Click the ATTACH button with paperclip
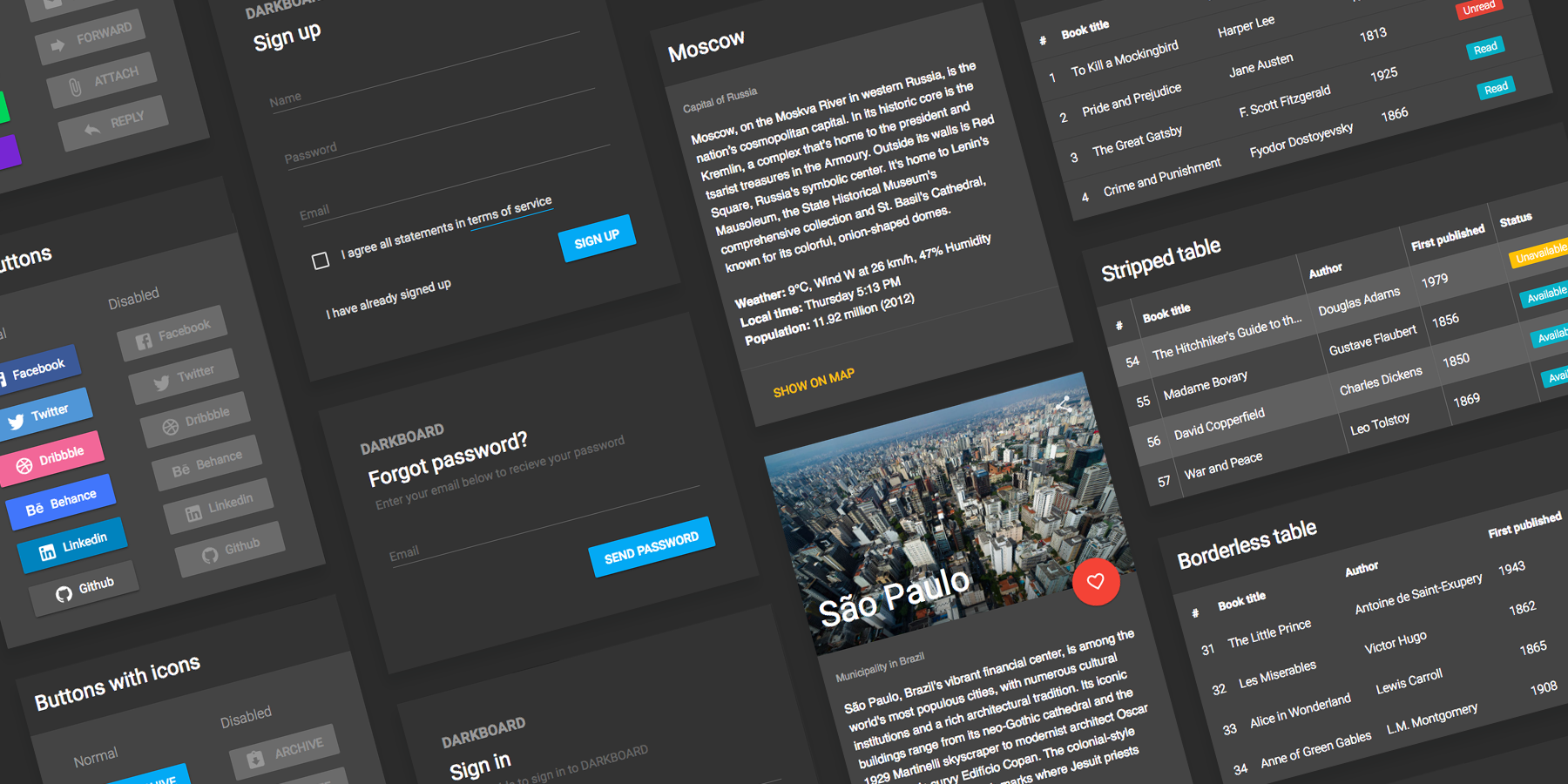Image resolution: width=1568 pixels, height=784 pixels. point(102,81)
